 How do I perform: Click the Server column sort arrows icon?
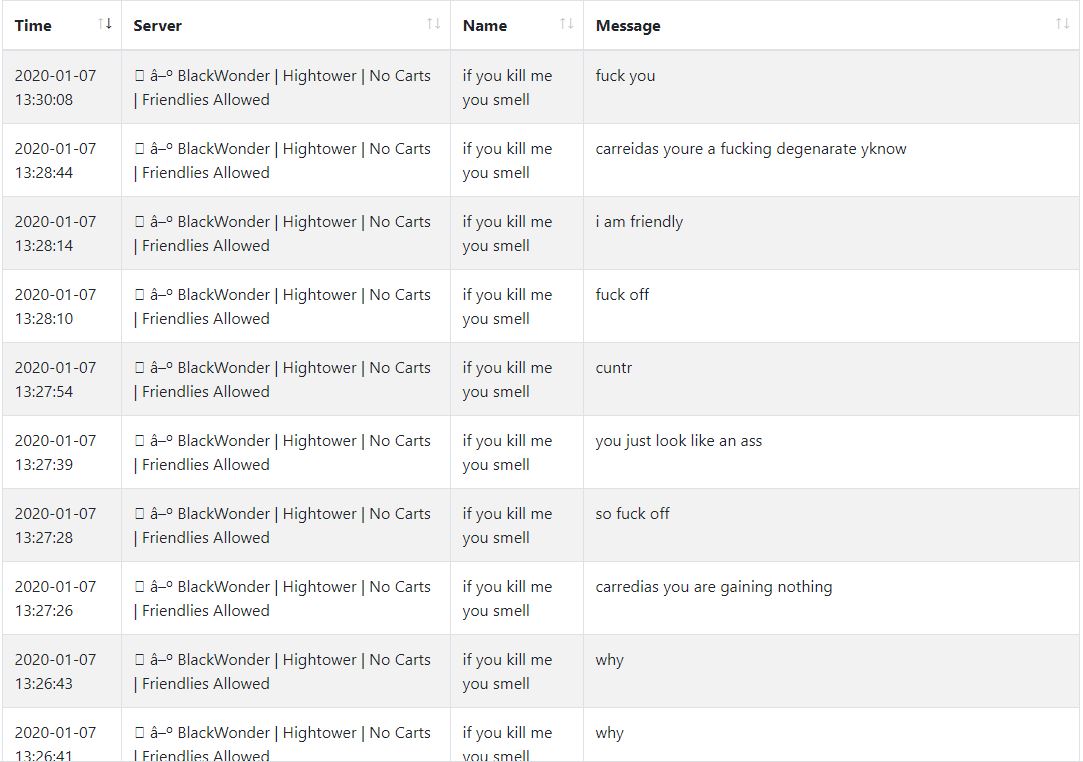tap(434, 24)
